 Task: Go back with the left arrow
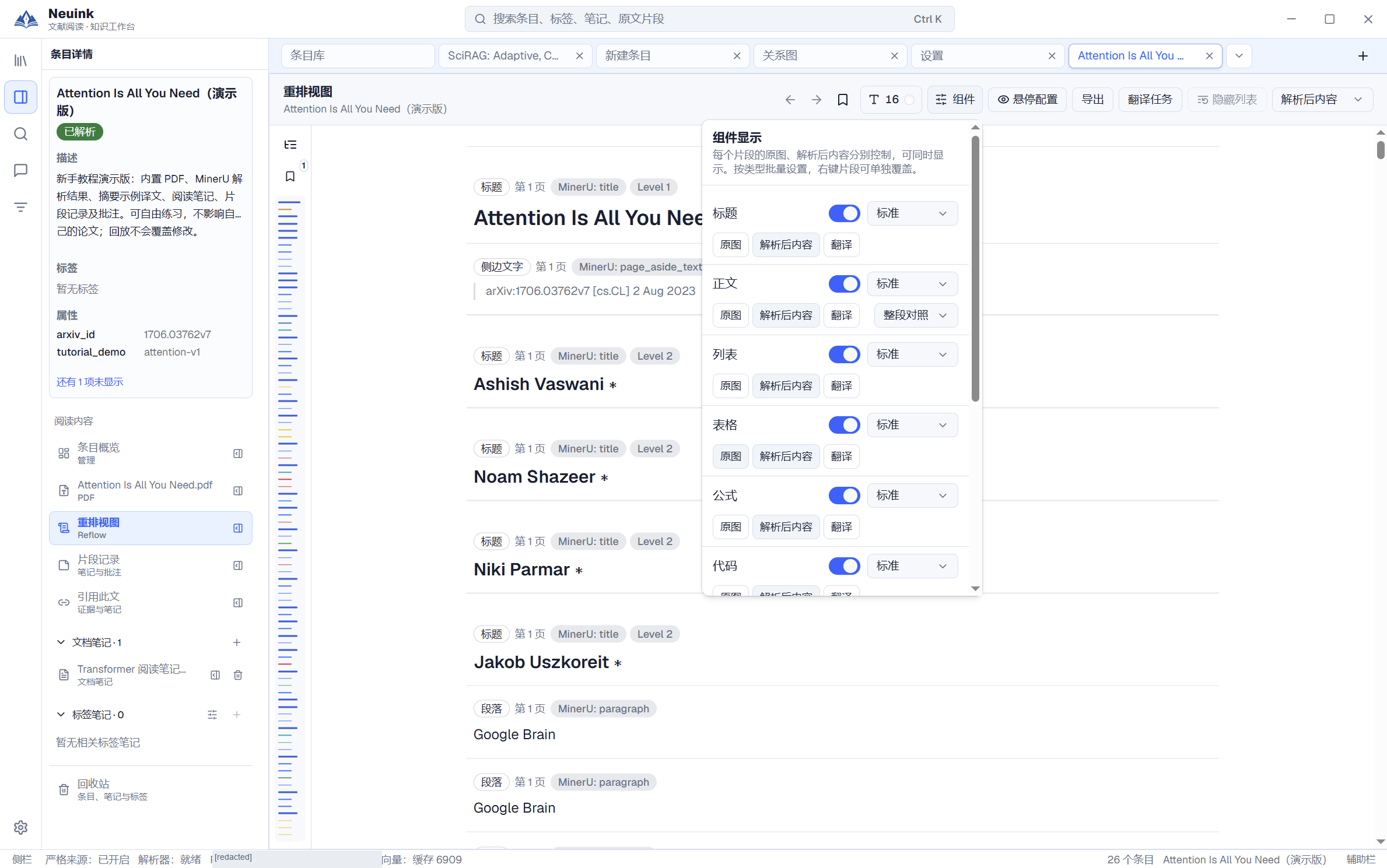[x=790, y=100]
